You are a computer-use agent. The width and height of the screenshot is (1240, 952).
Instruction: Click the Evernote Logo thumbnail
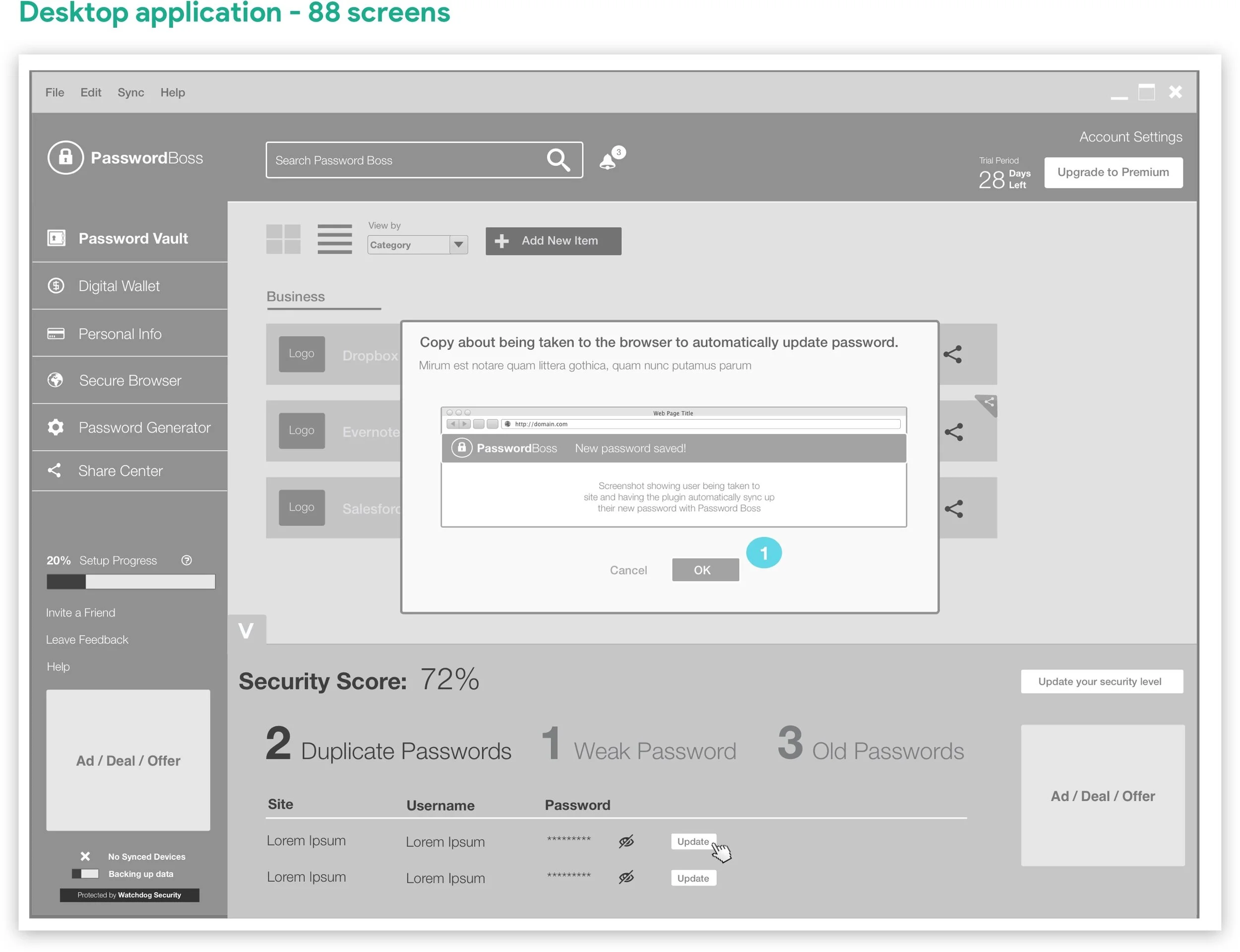pyautogui.click(x=302, y=431)
